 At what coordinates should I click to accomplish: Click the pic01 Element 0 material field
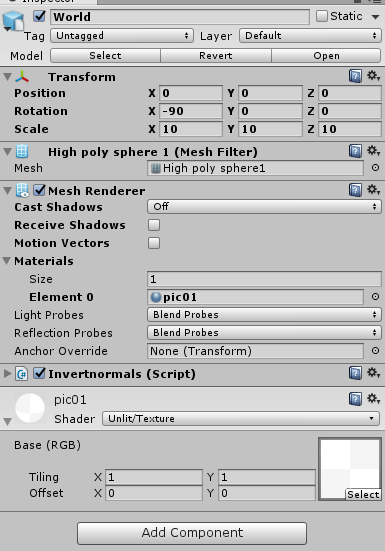[x=255, y=297]
